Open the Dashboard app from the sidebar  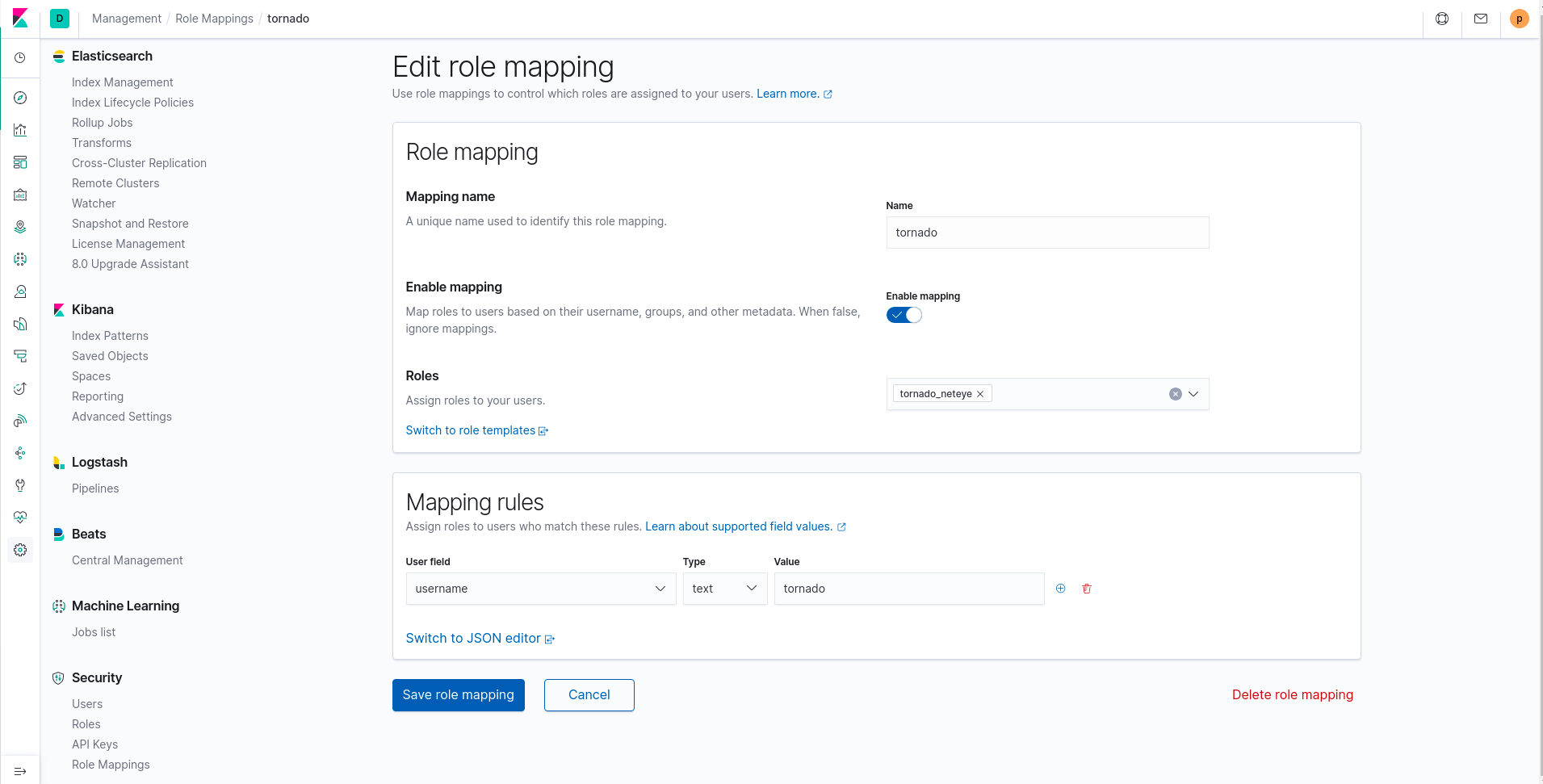click(19, 162)
